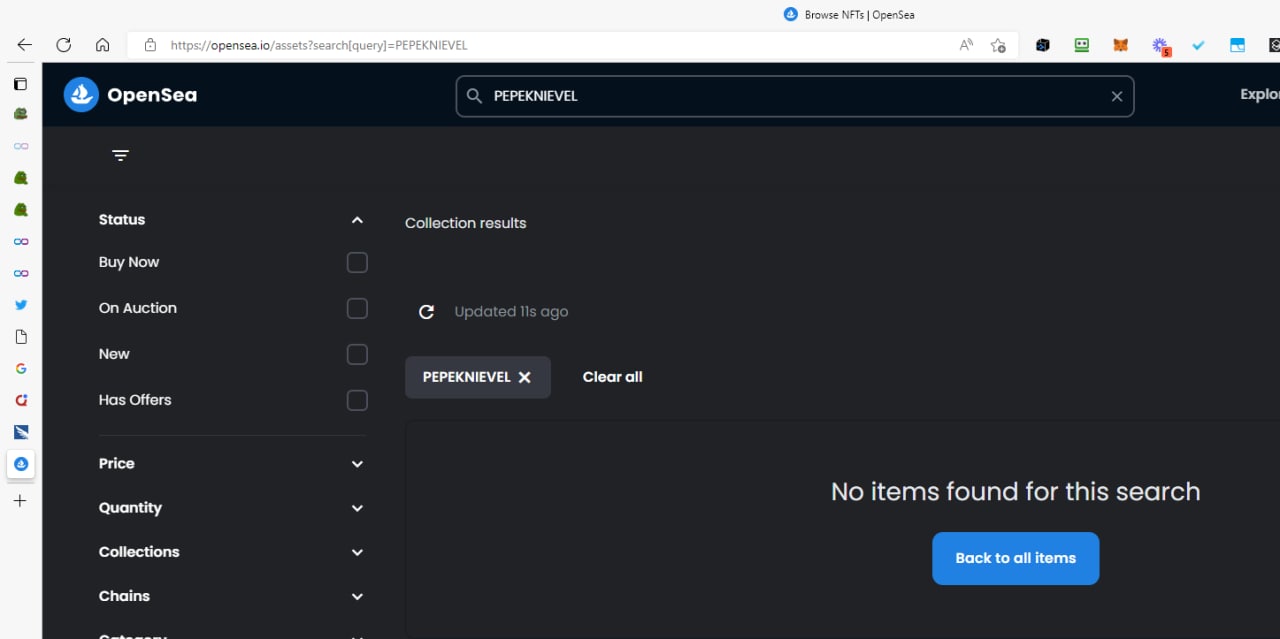Open the purple gear extension with badge
This screenshot has width=1280, height=639.
point(1160,46)
